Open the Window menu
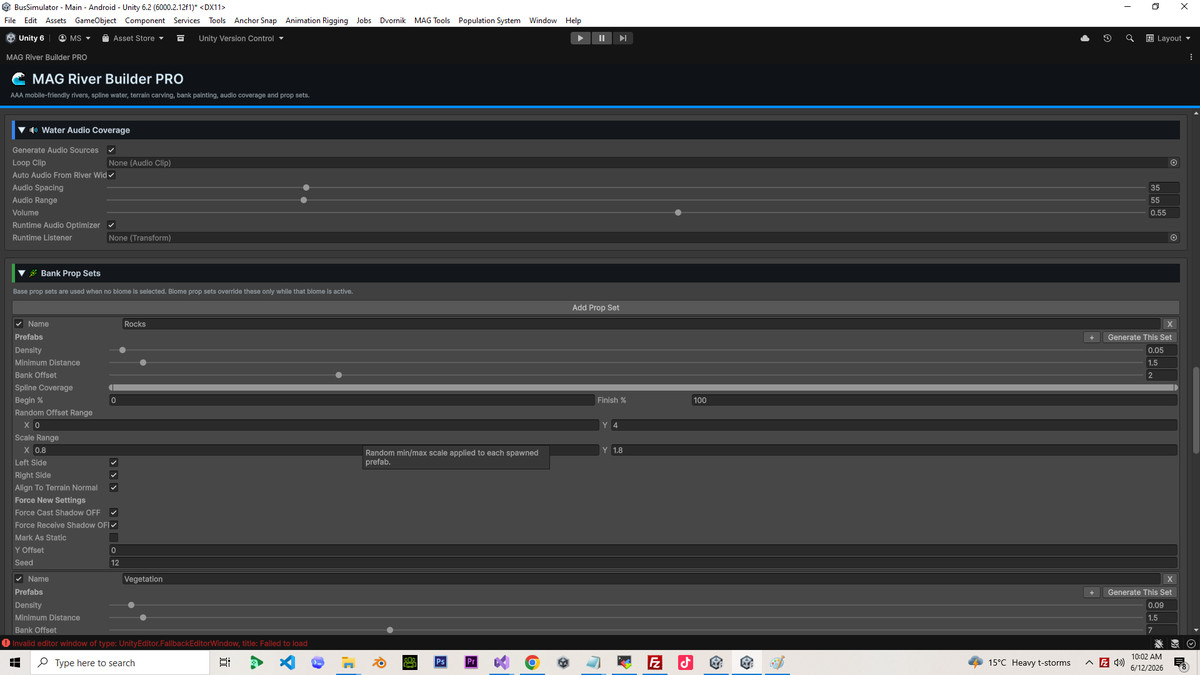 [x=543, y=20]
